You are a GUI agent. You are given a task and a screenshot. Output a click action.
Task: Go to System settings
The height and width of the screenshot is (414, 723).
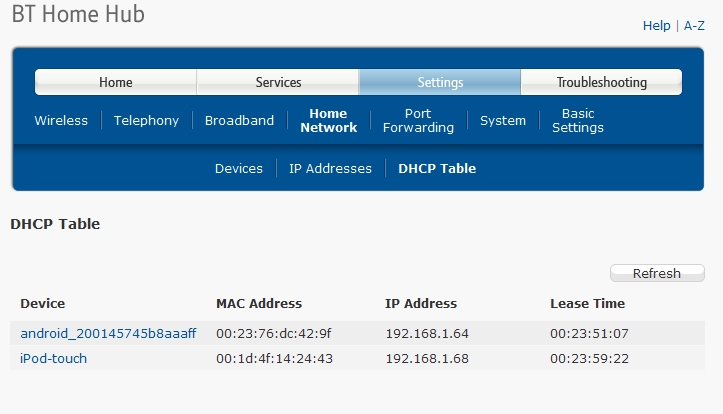click(x=503, y=120)
